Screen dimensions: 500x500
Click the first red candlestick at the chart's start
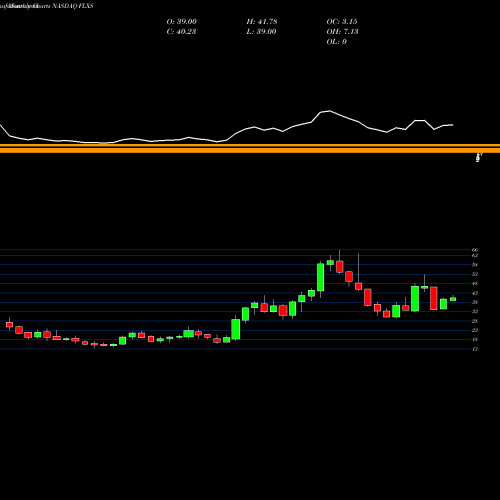(x=9, y=324)
